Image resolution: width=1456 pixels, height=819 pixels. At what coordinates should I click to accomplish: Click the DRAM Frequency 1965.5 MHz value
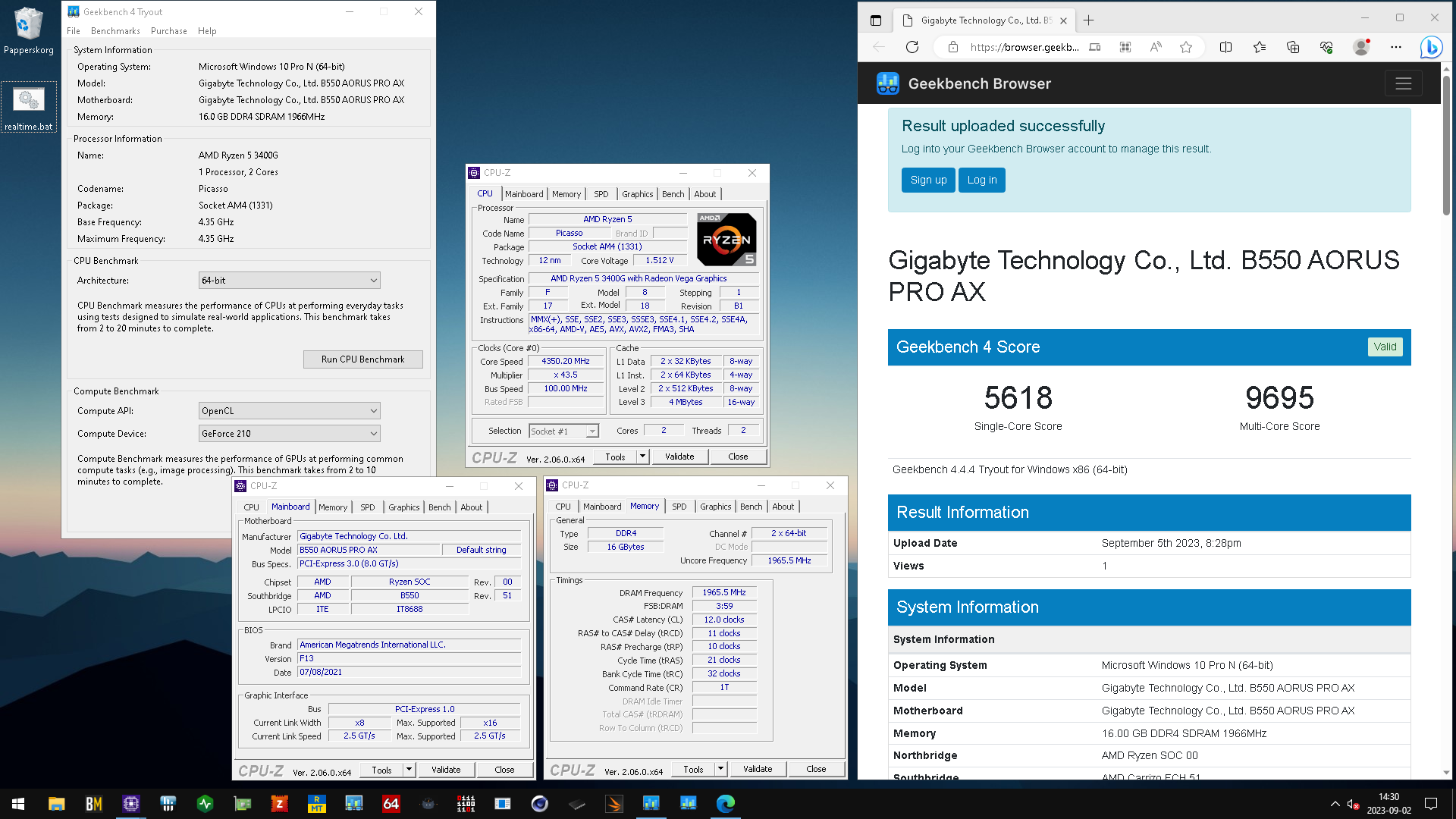[x=724, y=592]
